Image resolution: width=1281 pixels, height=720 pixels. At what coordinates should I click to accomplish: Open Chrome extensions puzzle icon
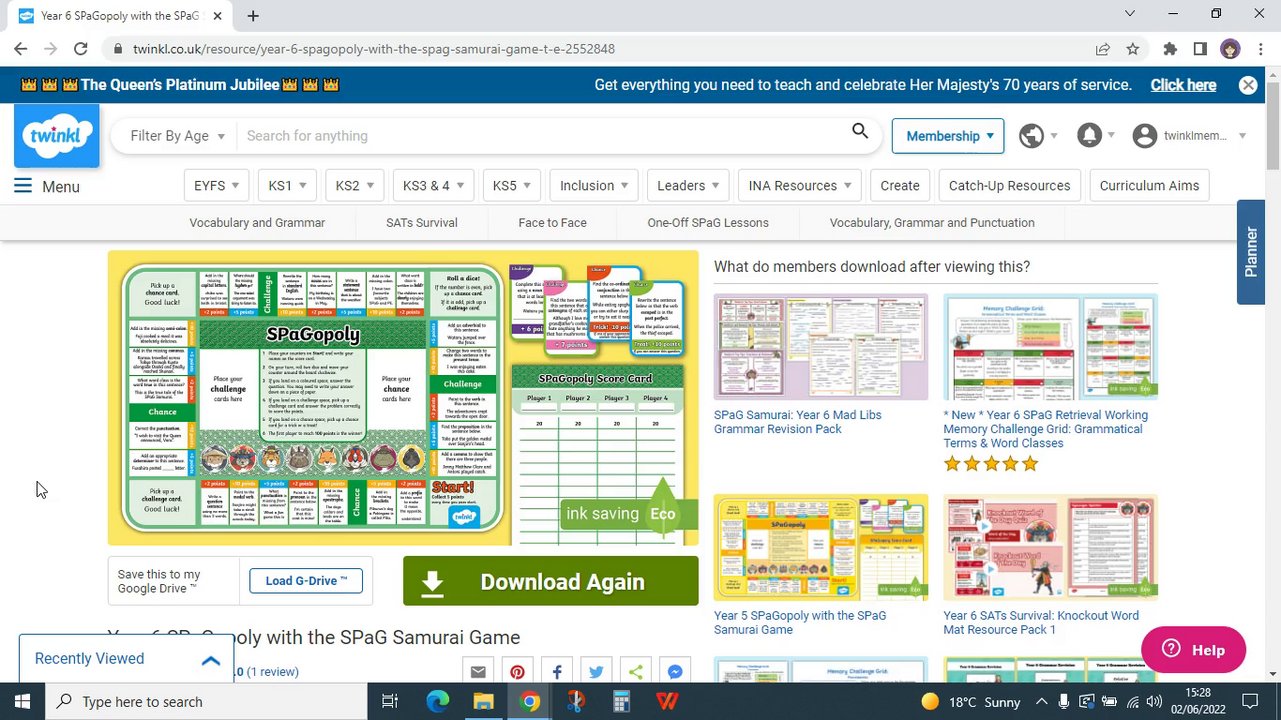1170,49
